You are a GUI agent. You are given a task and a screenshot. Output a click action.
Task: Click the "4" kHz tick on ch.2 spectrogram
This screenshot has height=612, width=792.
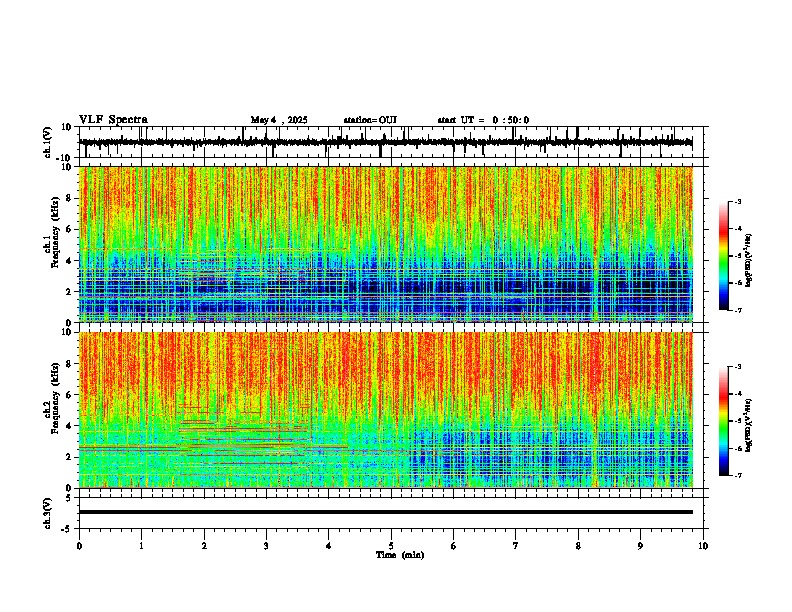(69, 426)
